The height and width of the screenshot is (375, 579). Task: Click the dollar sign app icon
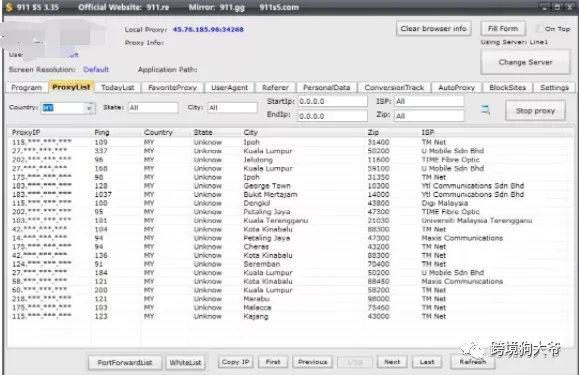[x=9, y=7]
